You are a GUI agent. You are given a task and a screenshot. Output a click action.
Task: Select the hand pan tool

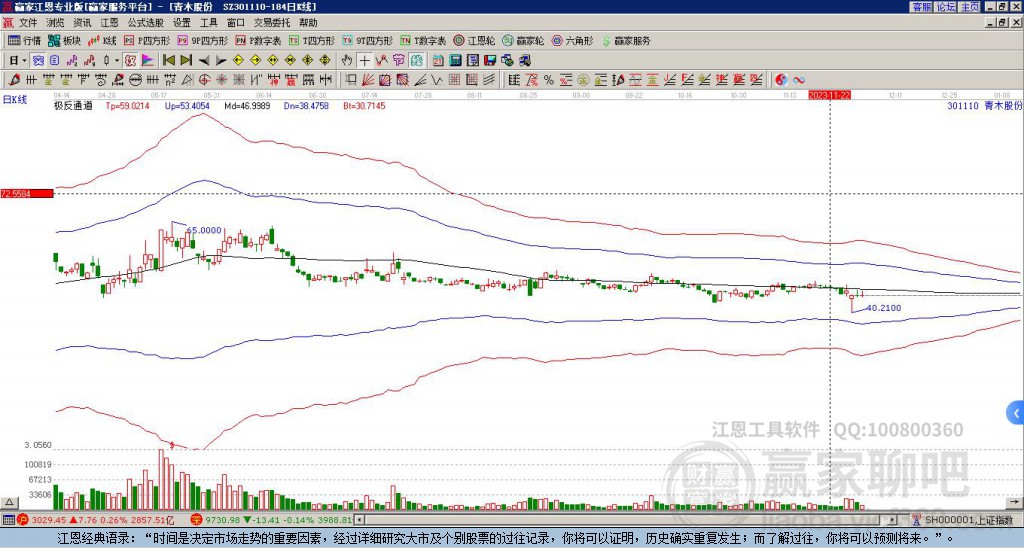click(x=347, y=61)
